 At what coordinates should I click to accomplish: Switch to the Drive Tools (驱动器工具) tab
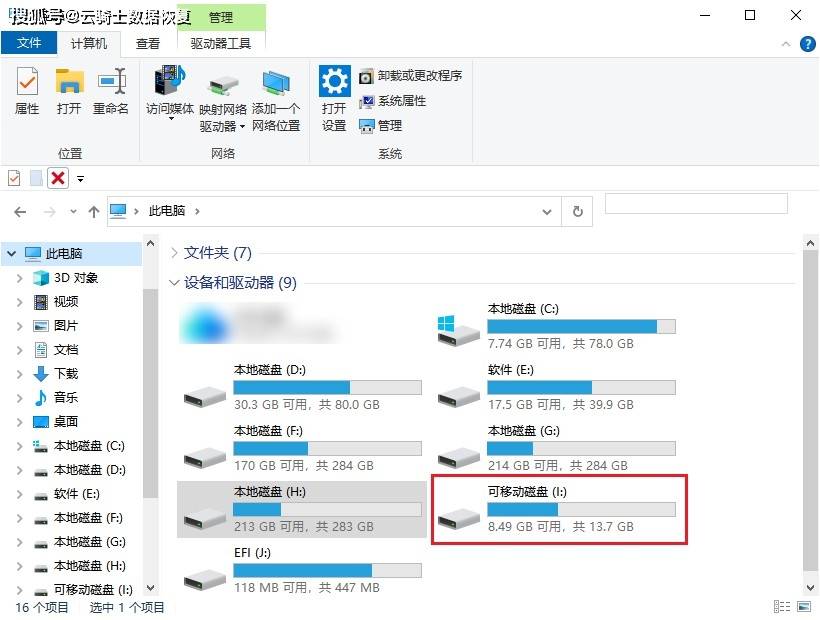coord(221,43)
